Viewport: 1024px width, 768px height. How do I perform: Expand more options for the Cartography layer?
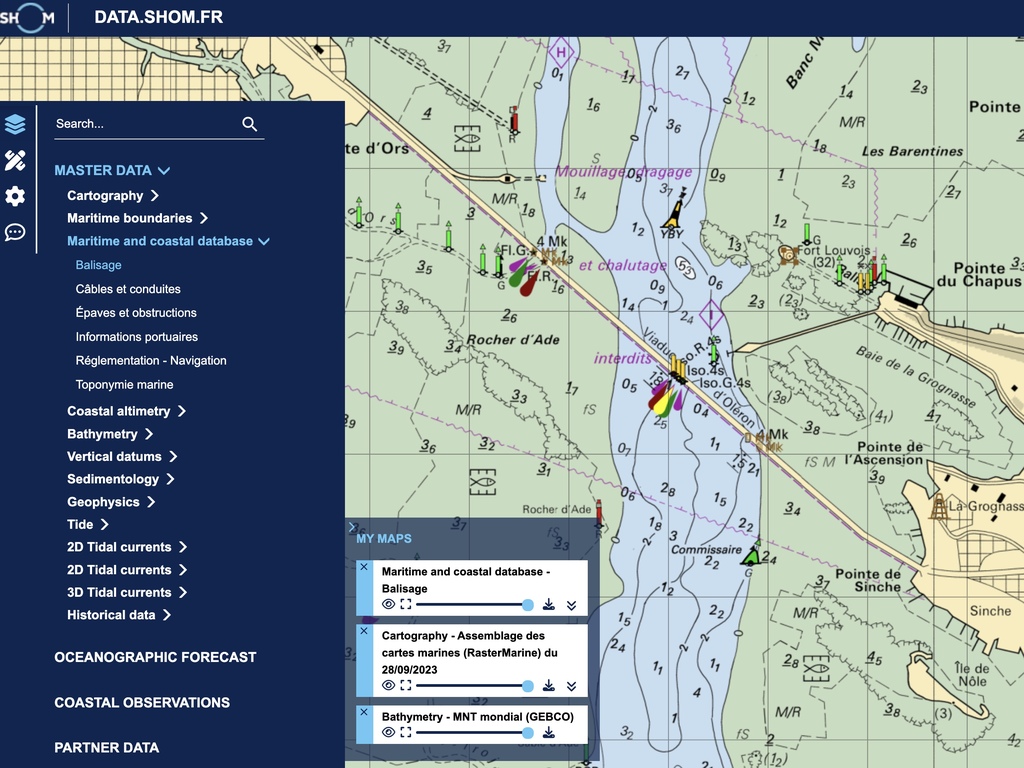571,686
